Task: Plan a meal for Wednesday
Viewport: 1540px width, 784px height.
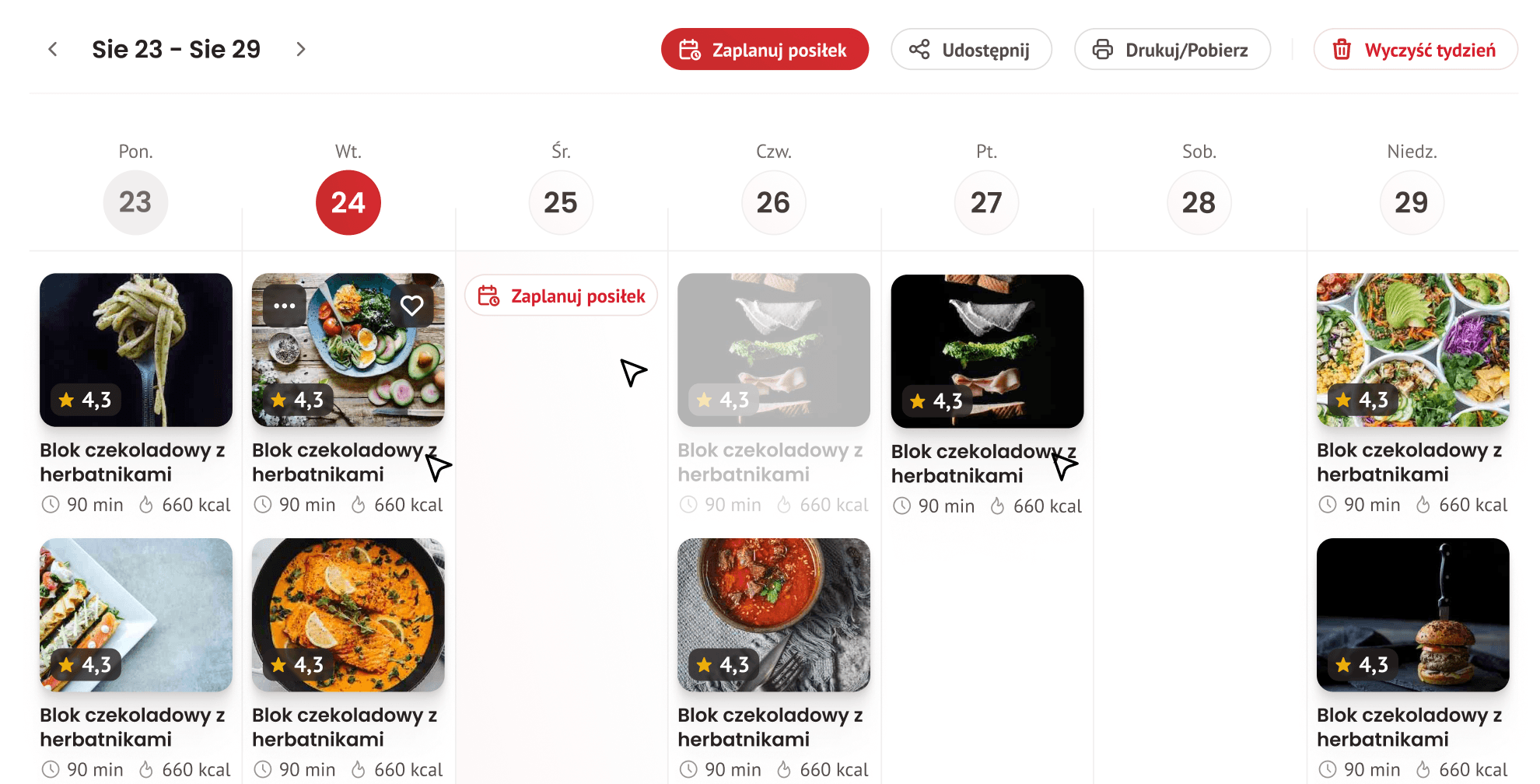Action: coord(561,296)
